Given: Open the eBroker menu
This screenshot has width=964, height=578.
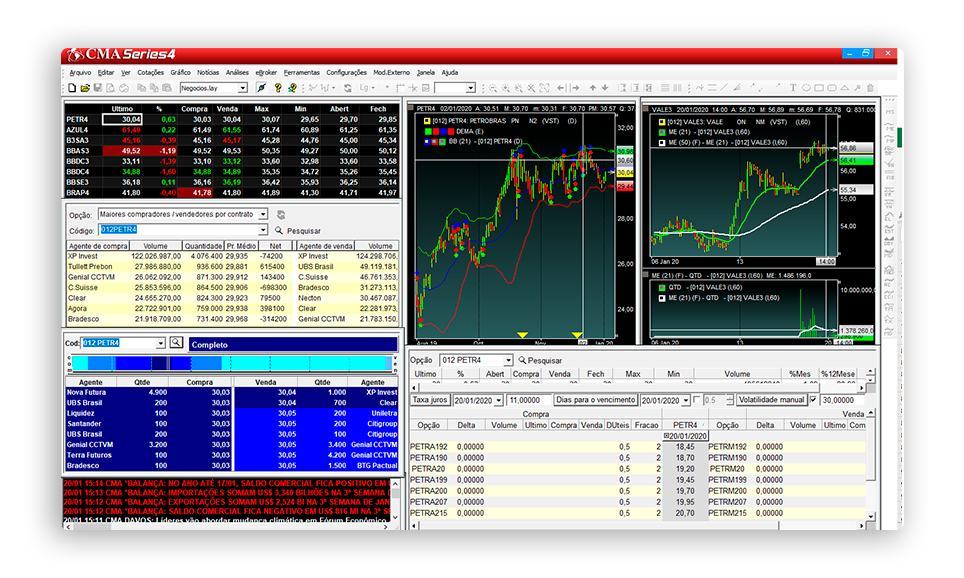Looking at the screenshot, I should point(266,73).
